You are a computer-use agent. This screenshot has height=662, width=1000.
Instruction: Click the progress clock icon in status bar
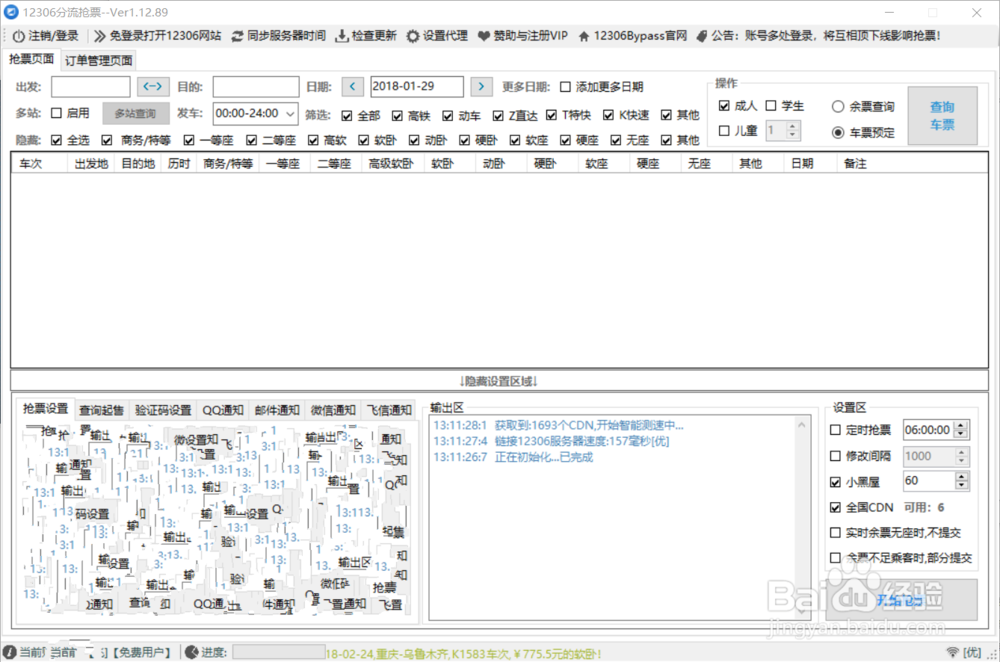click(x=191, y=652)
